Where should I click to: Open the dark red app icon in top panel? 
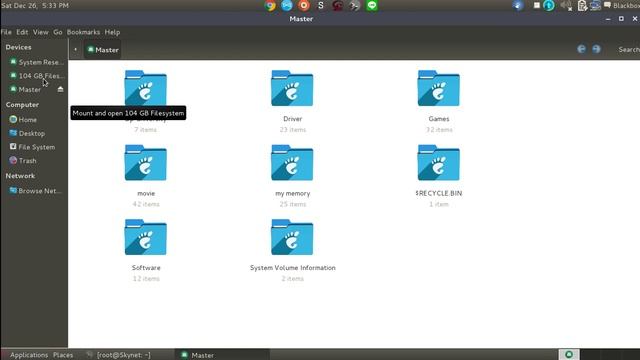click(337, 6)
